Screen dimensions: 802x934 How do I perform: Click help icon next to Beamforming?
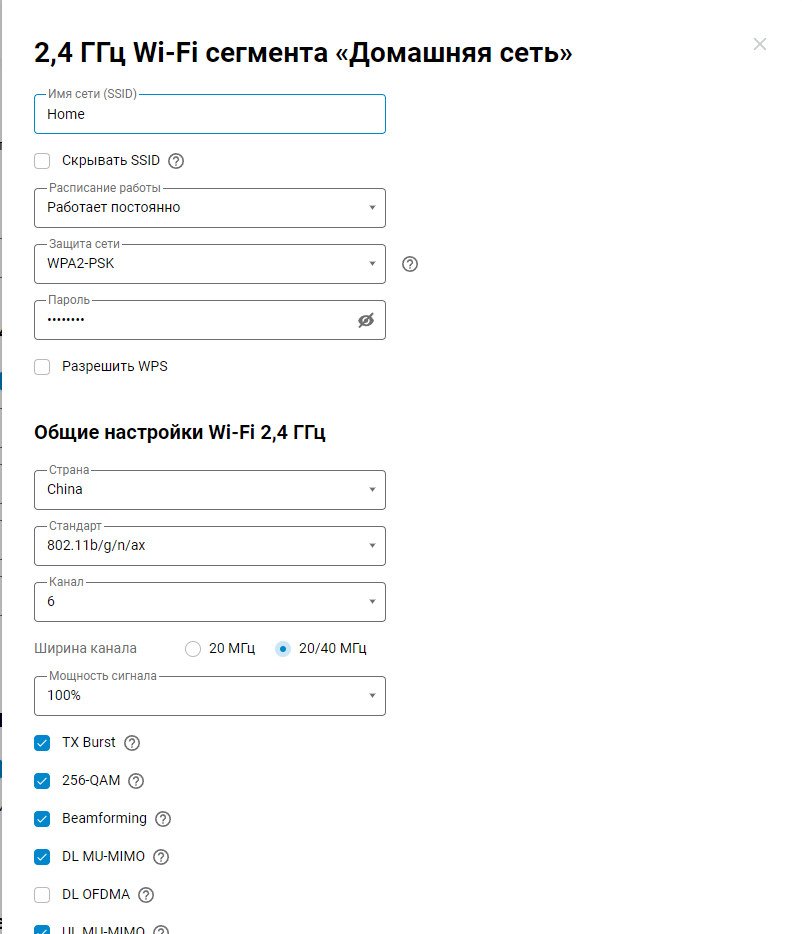tap(163, 819)
